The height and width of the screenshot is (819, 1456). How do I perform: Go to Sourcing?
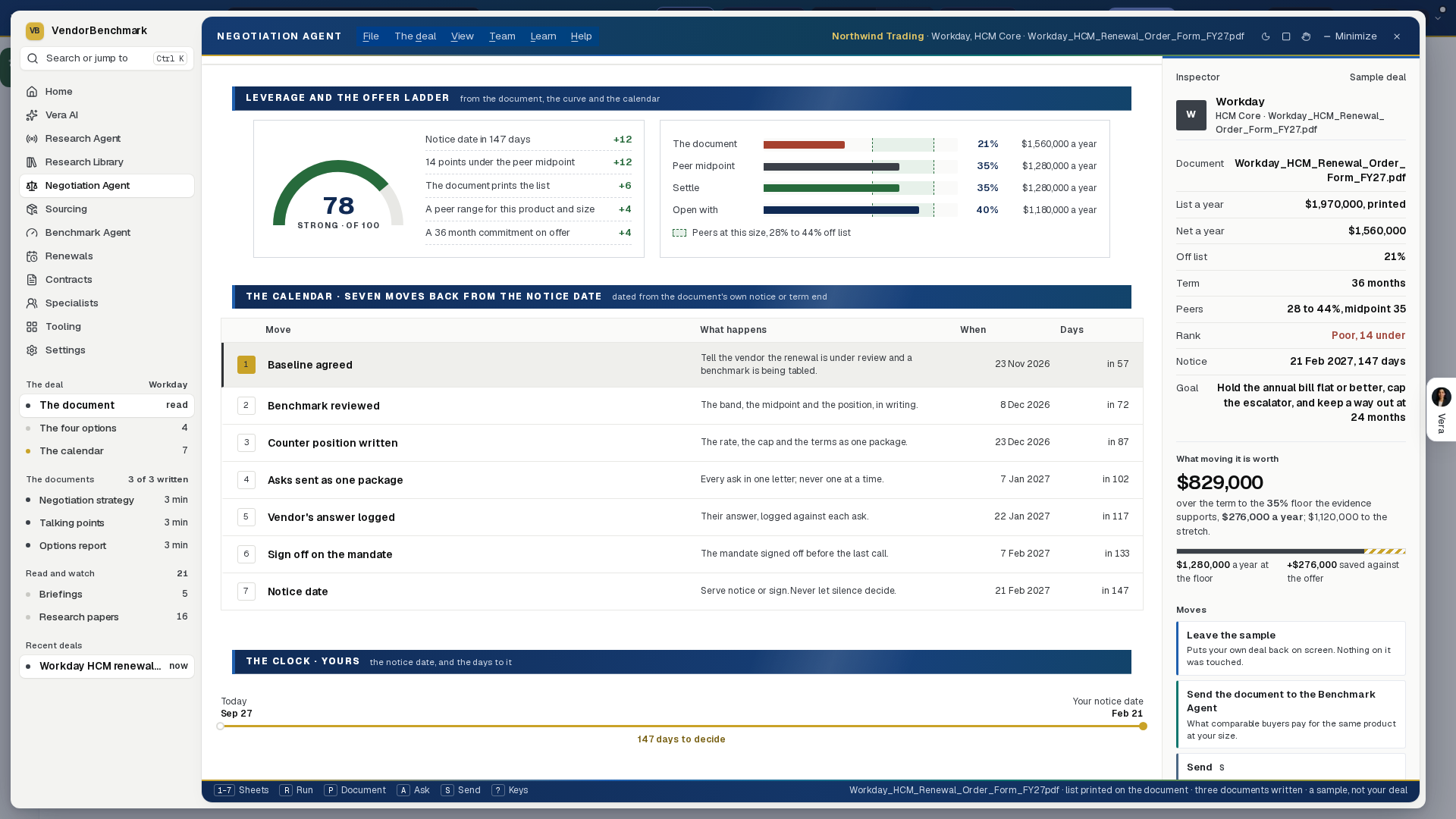[x=107, y=209]
